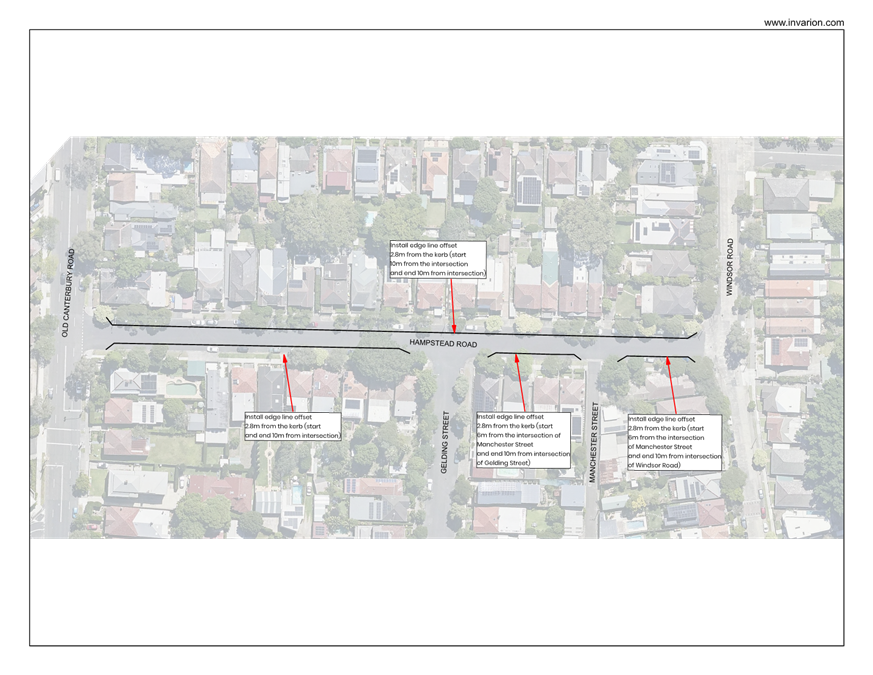Click annotation box east of Manchester Street

pyautogui.click(x=673, y=442)
